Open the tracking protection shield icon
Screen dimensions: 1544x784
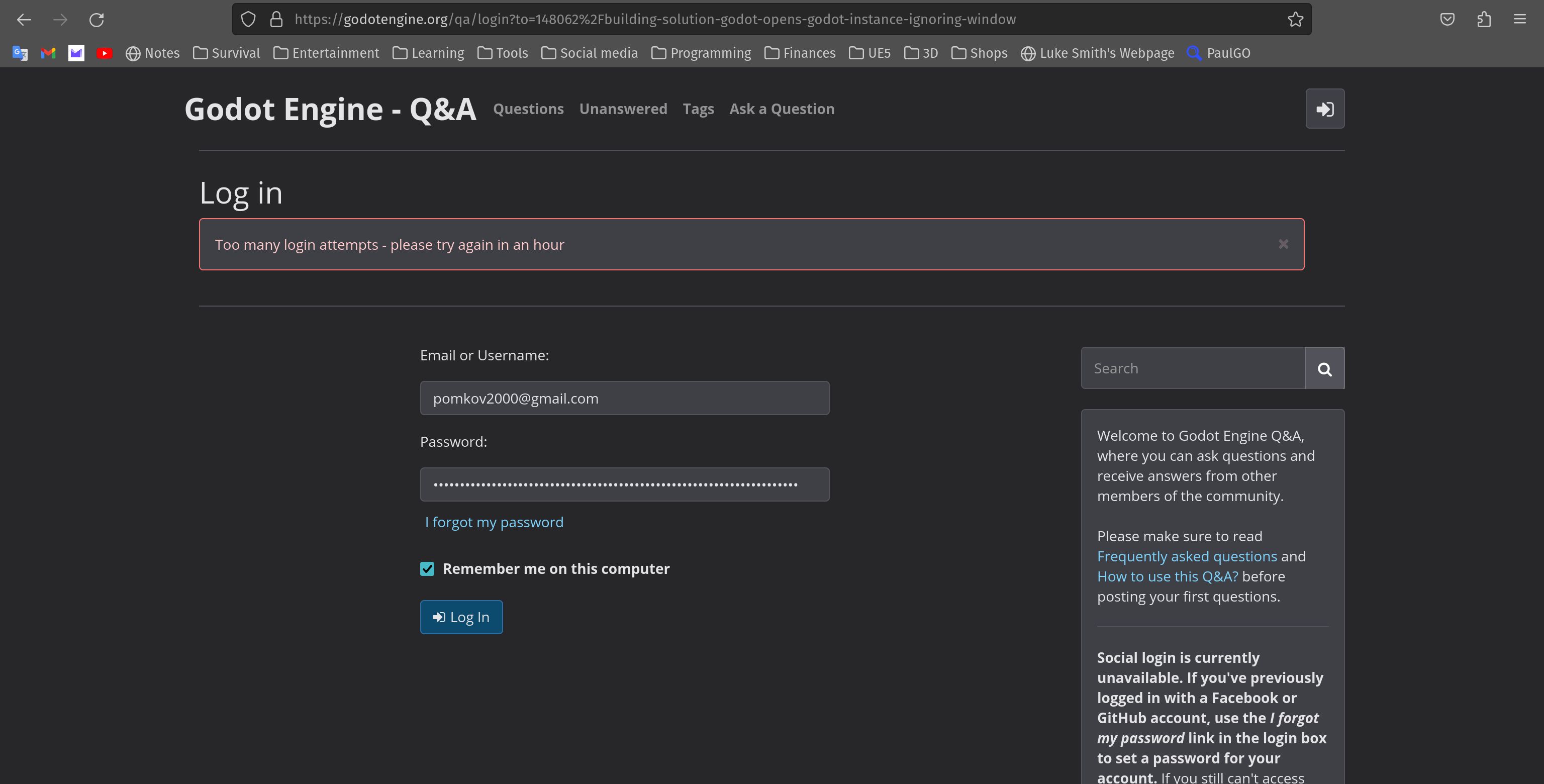tap(248, 19)
